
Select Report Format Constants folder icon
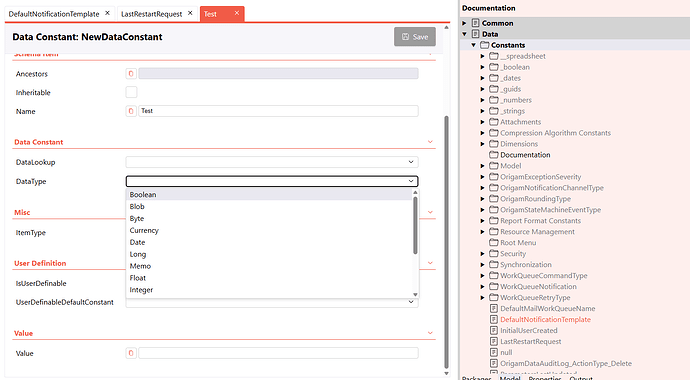494,221
